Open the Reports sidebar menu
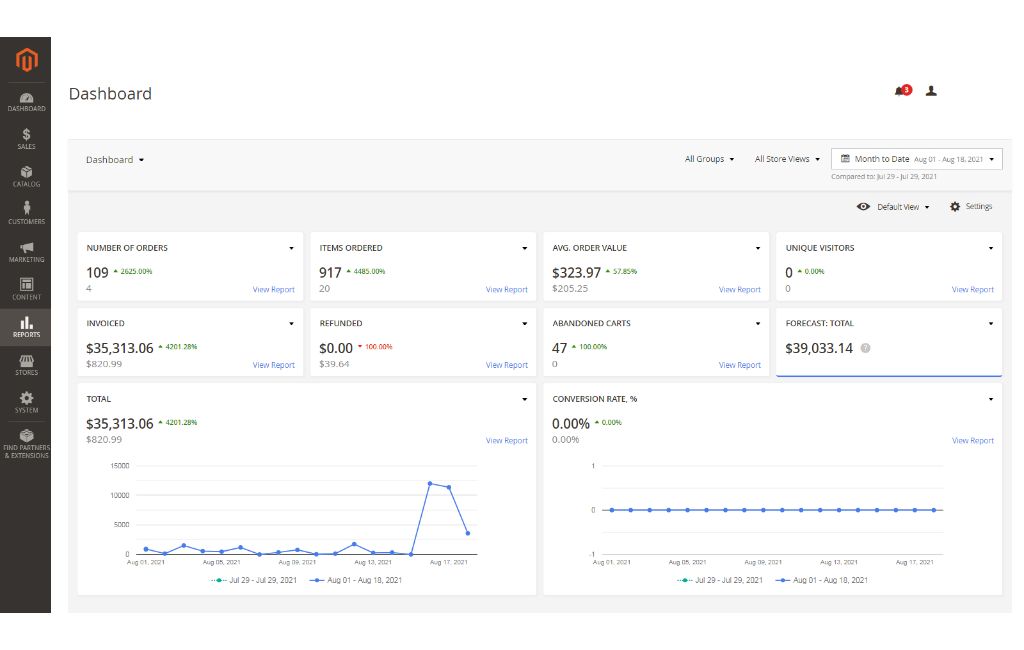 point(26,327)
